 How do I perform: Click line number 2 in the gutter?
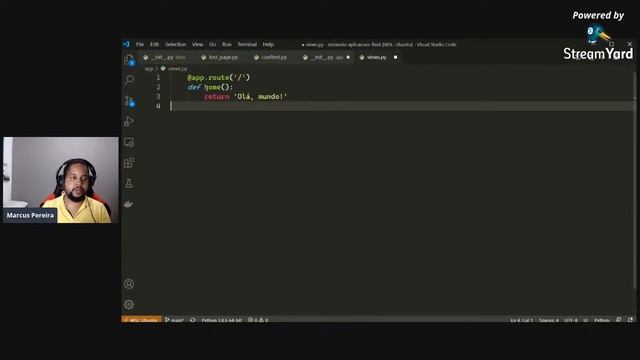pos(158,87)
